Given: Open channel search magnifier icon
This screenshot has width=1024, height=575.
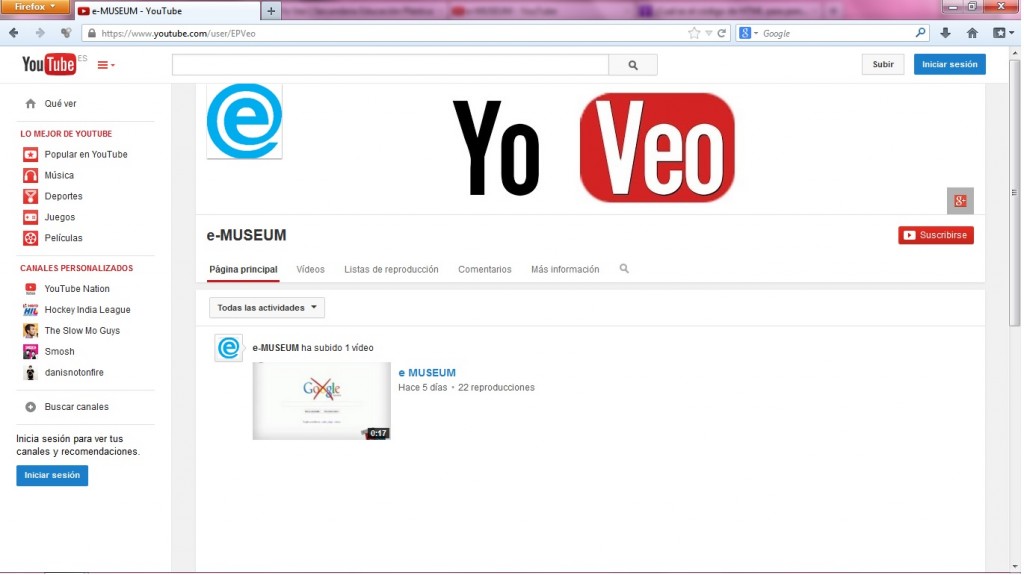Looking at the screenshot, I should [624, 269].
